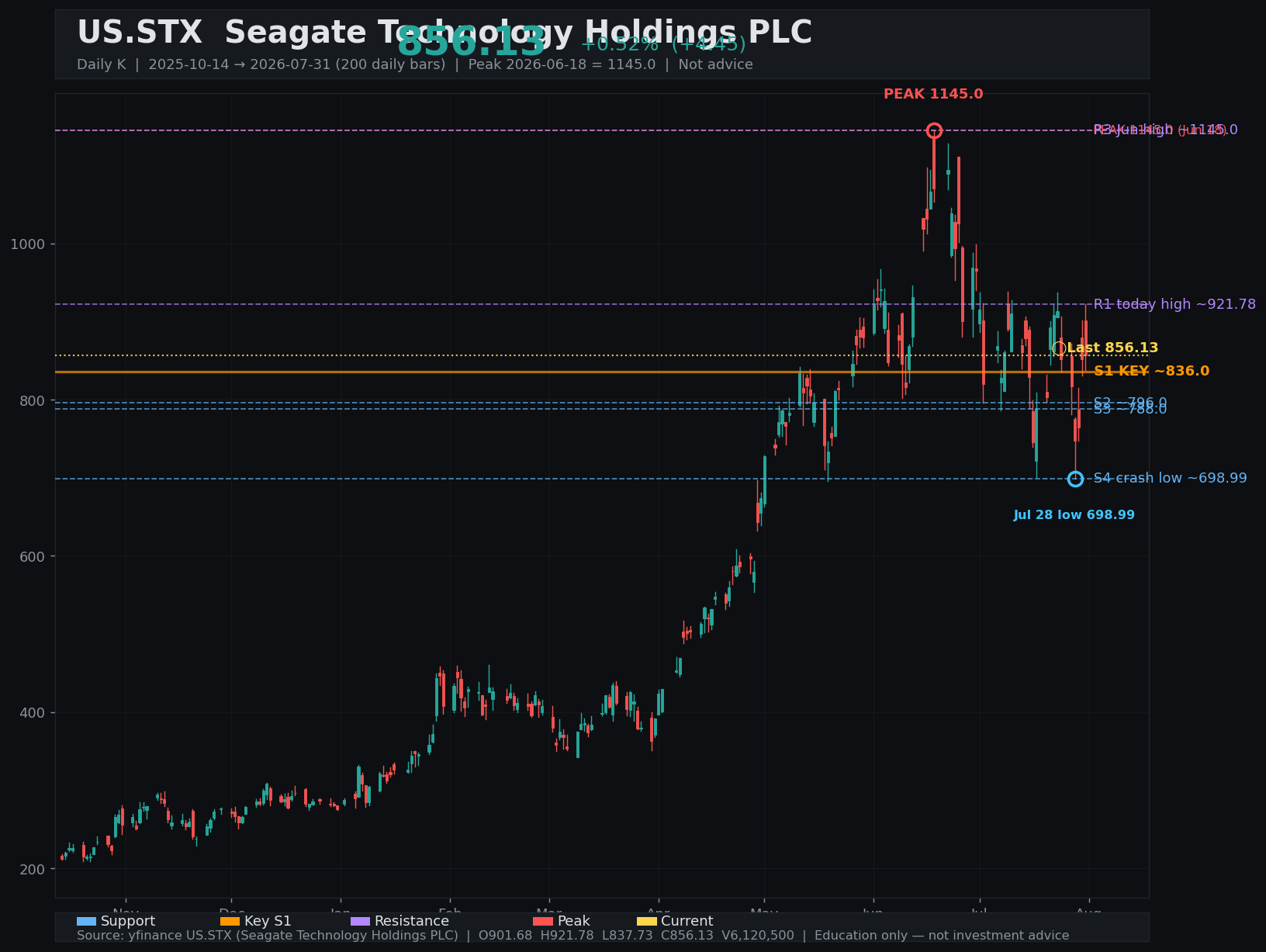Click the '2025-10-14 → 2026-07-31' date range
Viewport: 1266px width, 952px height.
(240, 64)
